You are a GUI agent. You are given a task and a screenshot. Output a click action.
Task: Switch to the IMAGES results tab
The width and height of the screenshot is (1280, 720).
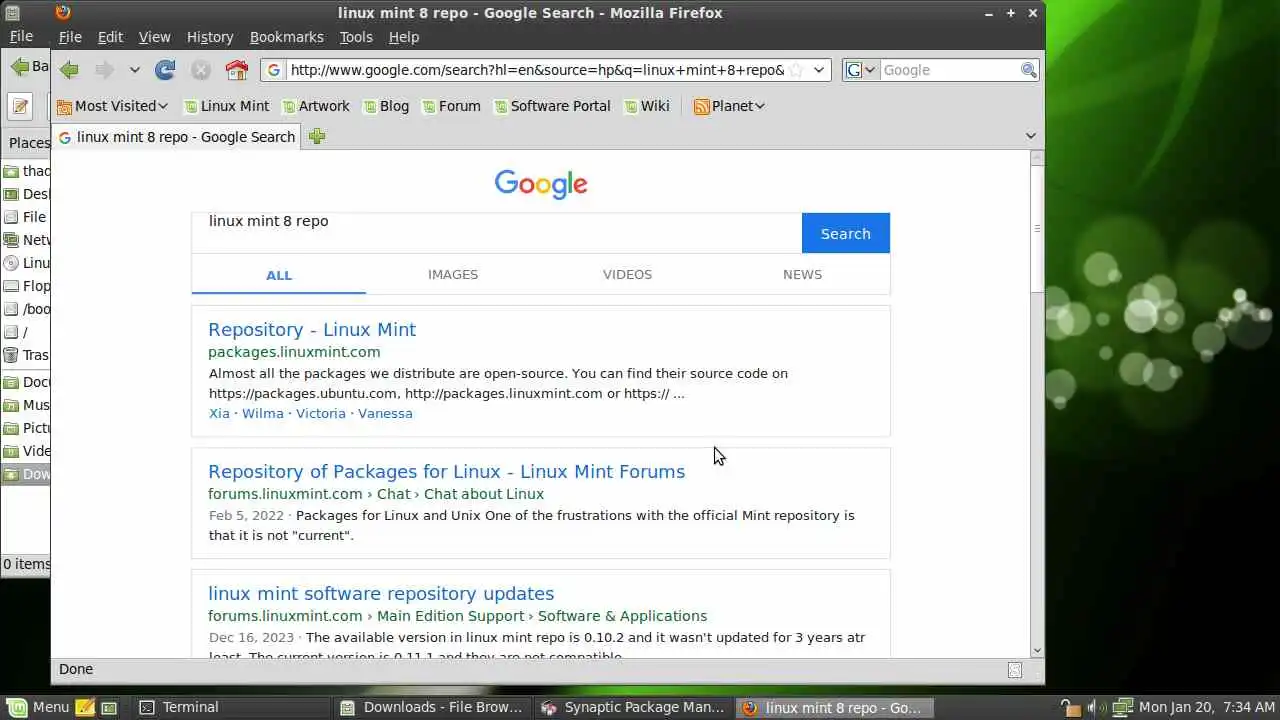[x=453, y=274]
